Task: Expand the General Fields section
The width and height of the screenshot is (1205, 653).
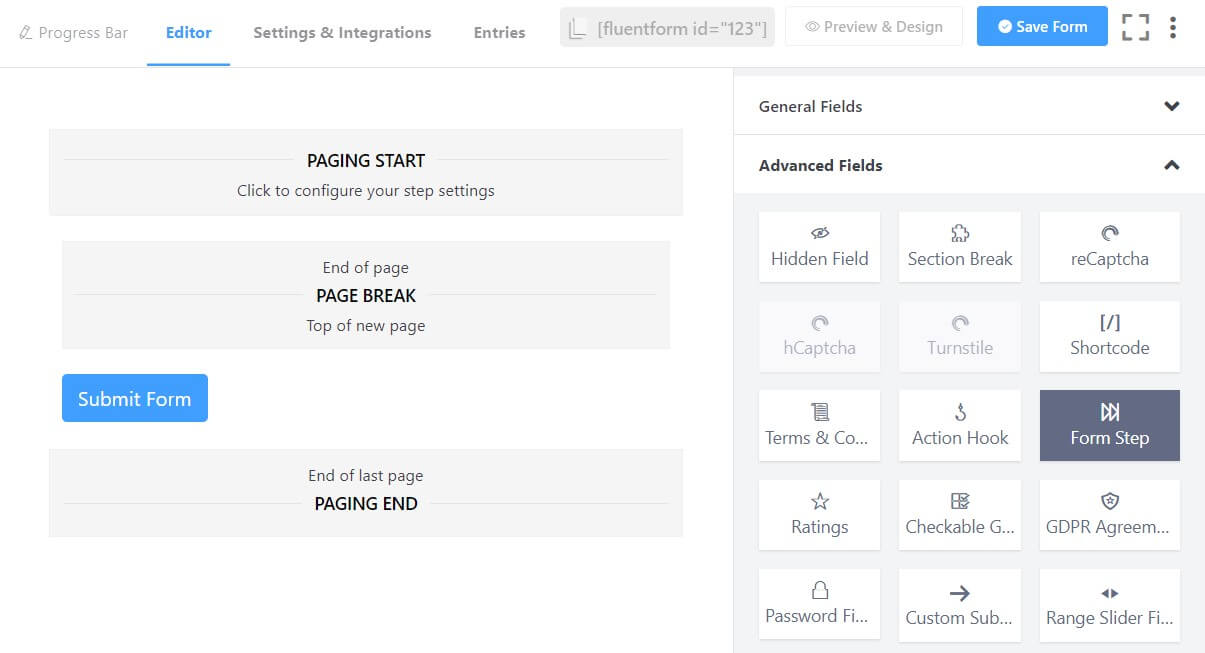Action: (1171, 106)
